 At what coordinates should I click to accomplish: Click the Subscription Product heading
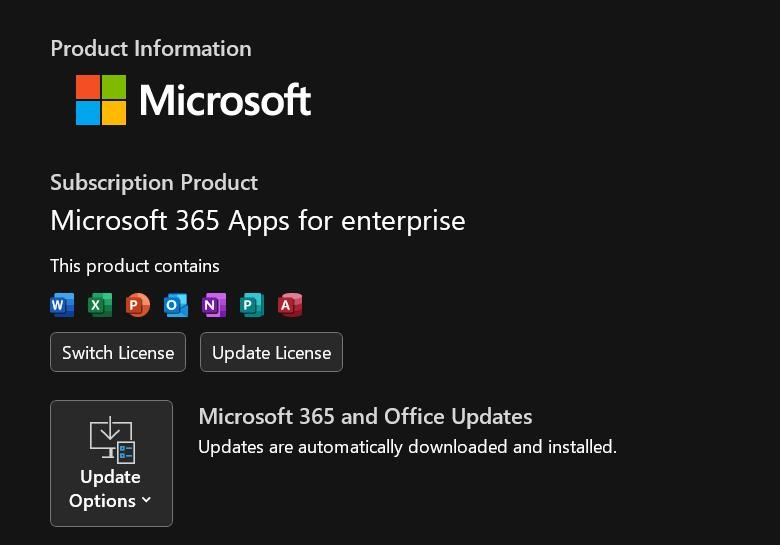point(154,182)
